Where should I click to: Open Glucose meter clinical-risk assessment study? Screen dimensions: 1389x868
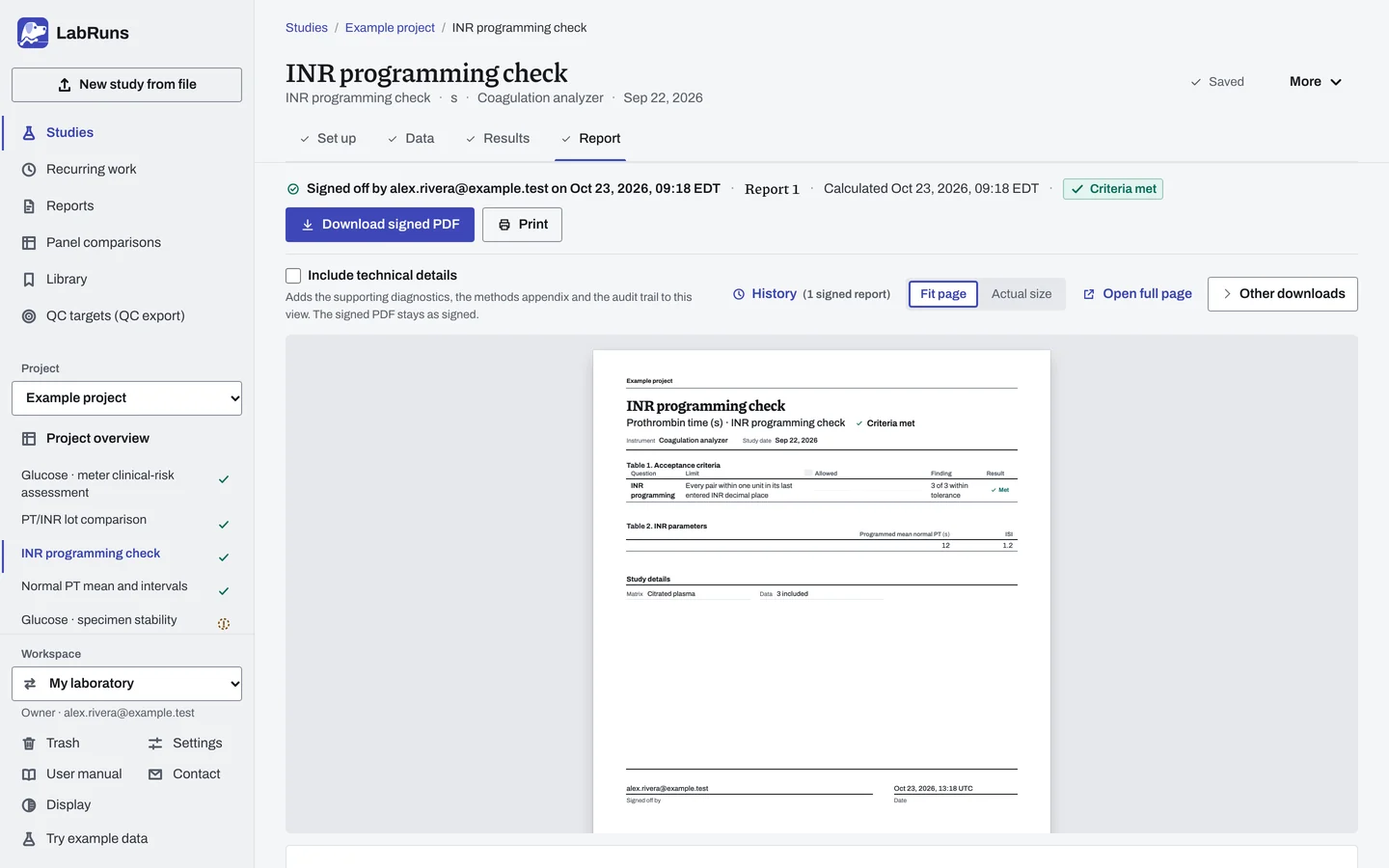(126, 484)
